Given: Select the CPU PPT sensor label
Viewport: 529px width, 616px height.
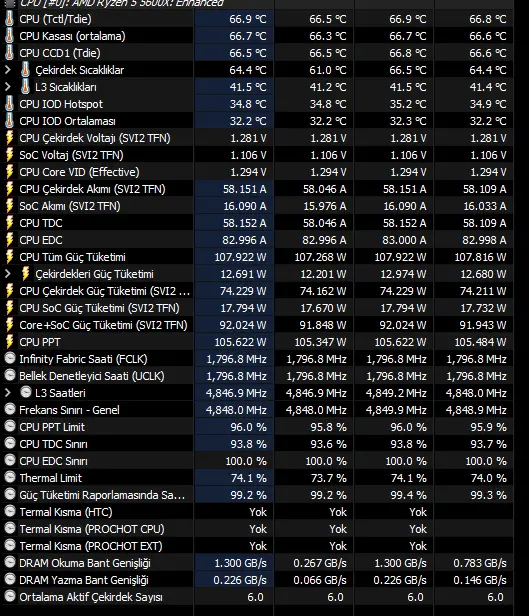Looking at the screenshot, I should pyautogui.click(x=40, y=342).
